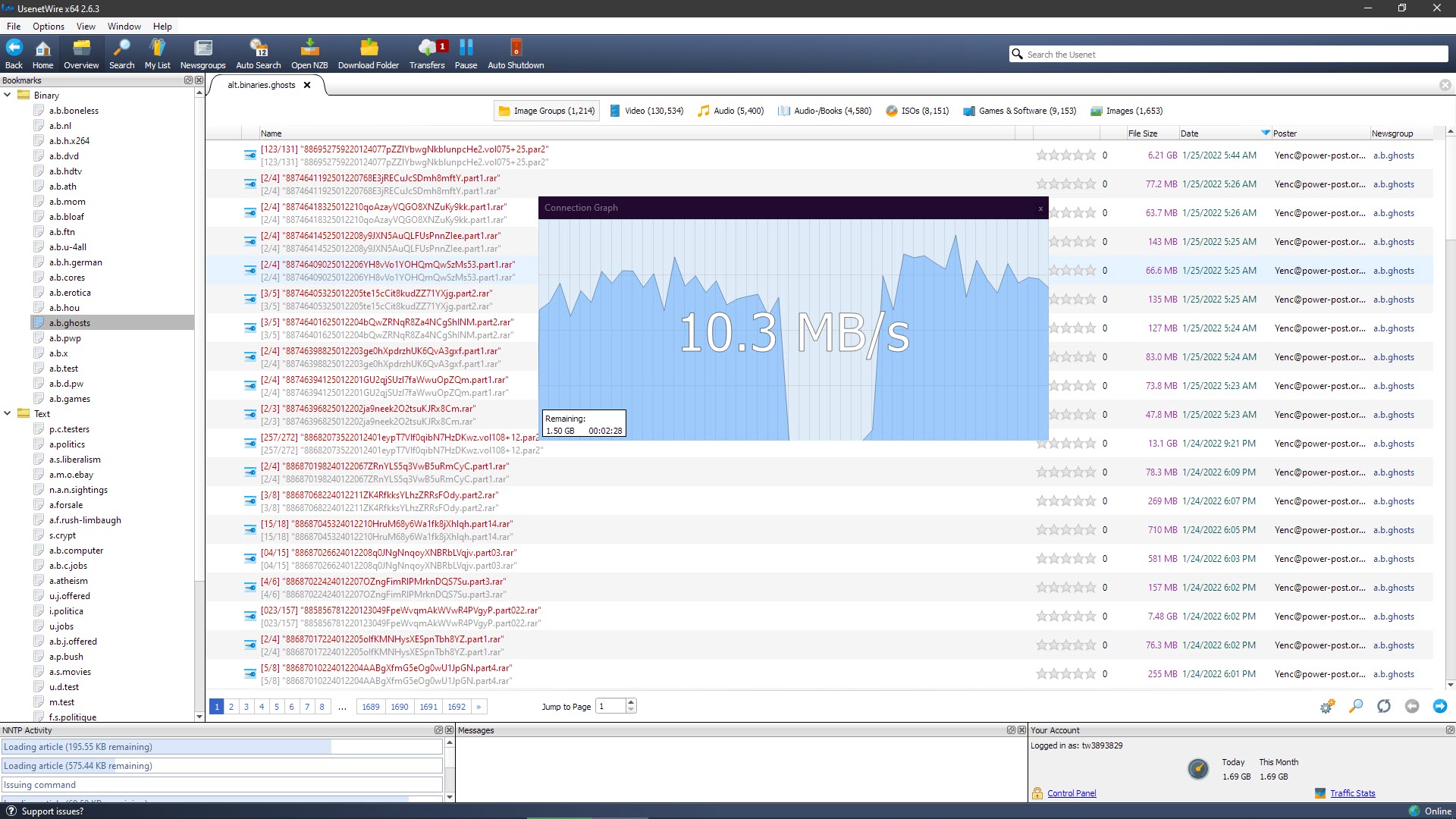This screenshot has width=1456, height=819.
Task: Collapse the Binary bookmarks tree
Action: [8, 95]
